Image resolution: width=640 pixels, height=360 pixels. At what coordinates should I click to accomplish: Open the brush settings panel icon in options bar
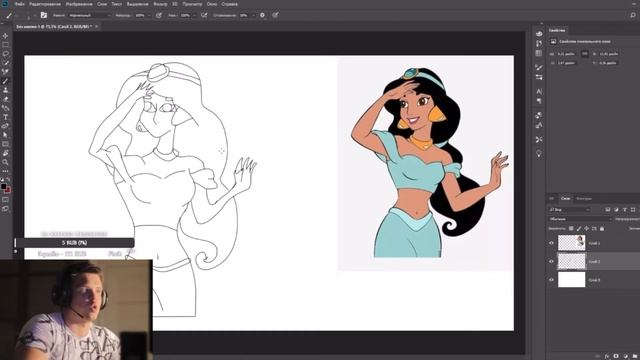coord(44,15)
